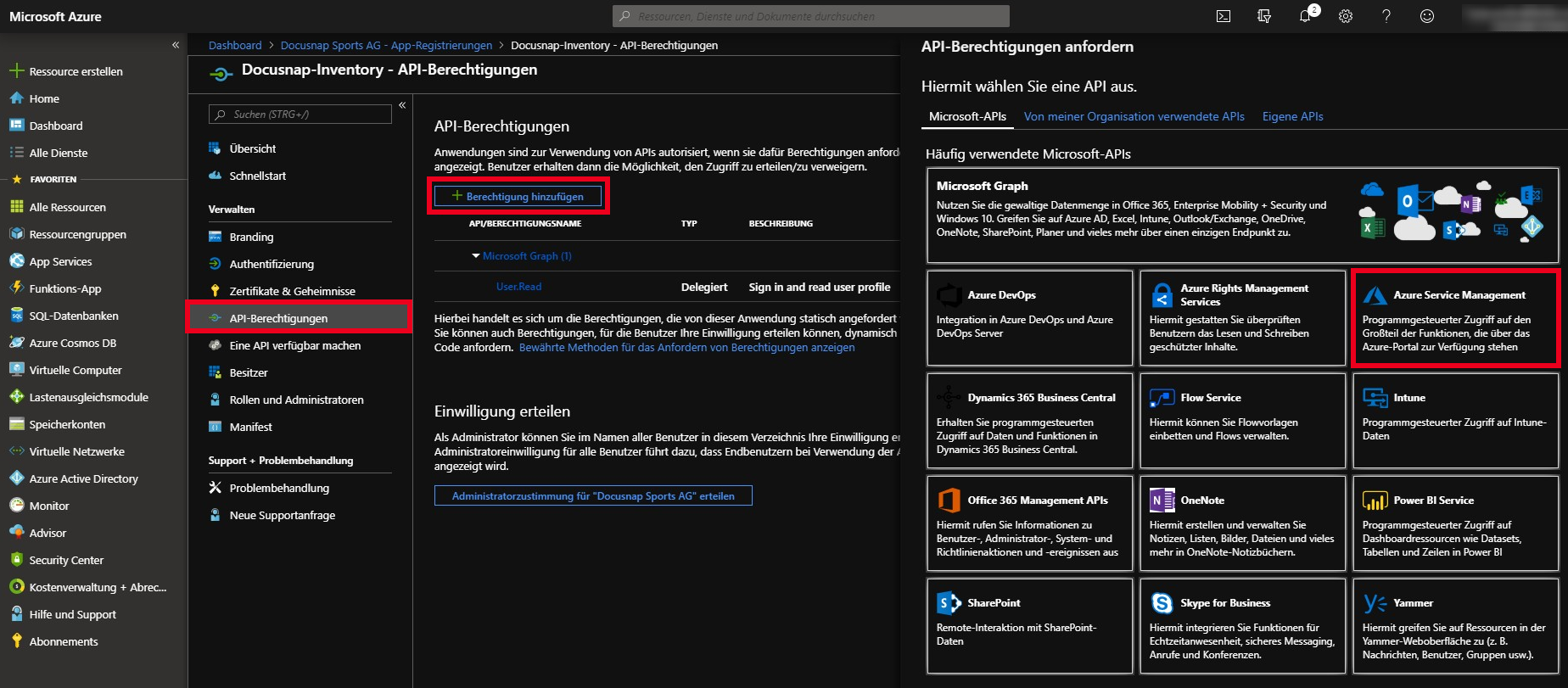The height and width of the screenshot is (688, 1568).
Task: Open directory and subscription filter icon
Action: 1264,16
